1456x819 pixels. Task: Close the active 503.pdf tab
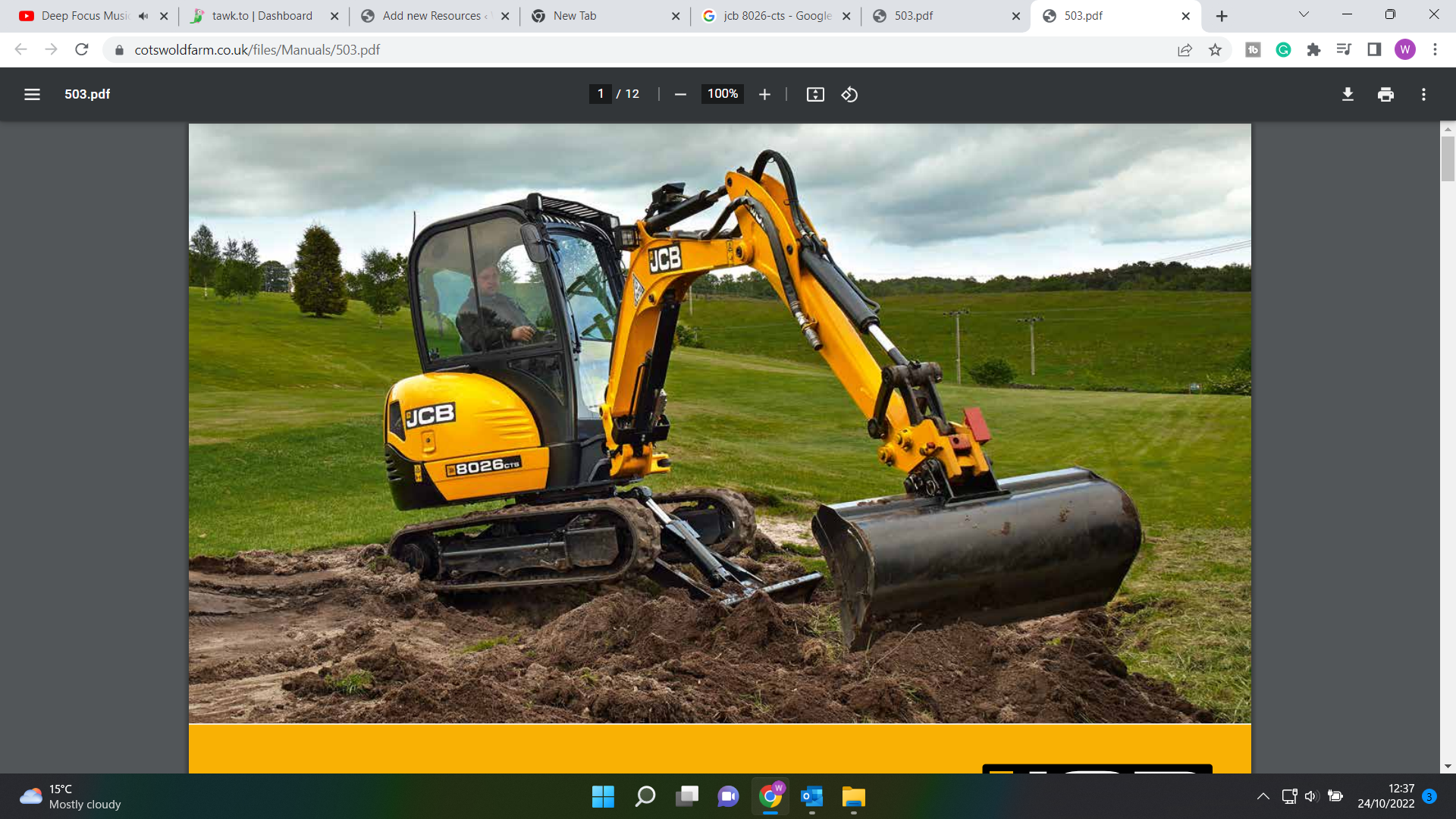1186,16
